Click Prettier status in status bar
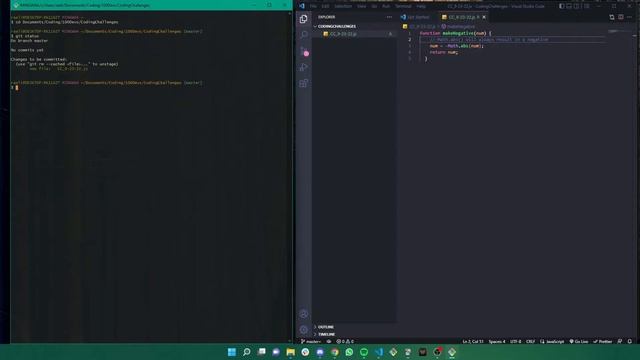640x360 pixels. pos(602,341)
